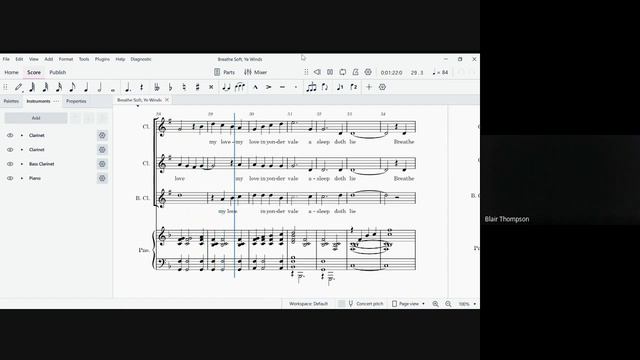This screenshot has height=360, width=640.
Task: Switch to voice 2
Action: pyautogui.click(x=353, y=87)
